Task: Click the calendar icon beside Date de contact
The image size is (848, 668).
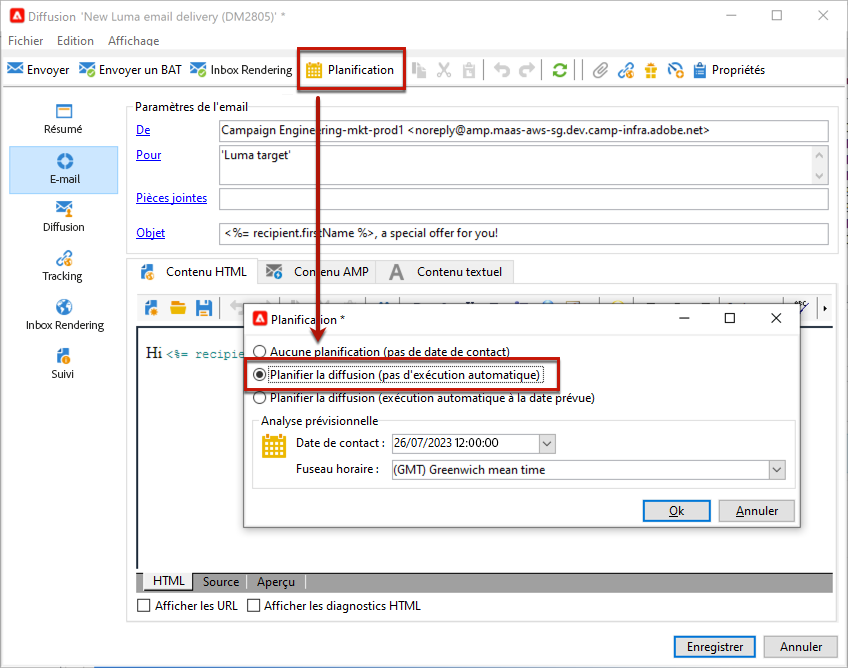Action: (x=274, y=446)
